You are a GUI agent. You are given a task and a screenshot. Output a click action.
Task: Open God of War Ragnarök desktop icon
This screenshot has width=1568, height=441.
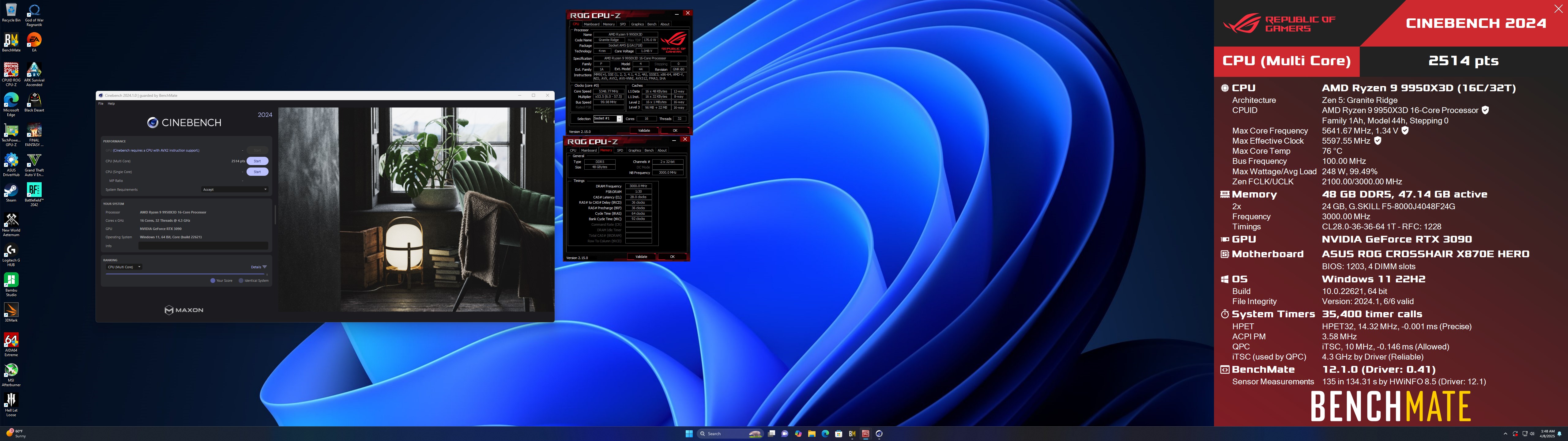point(34,15)
